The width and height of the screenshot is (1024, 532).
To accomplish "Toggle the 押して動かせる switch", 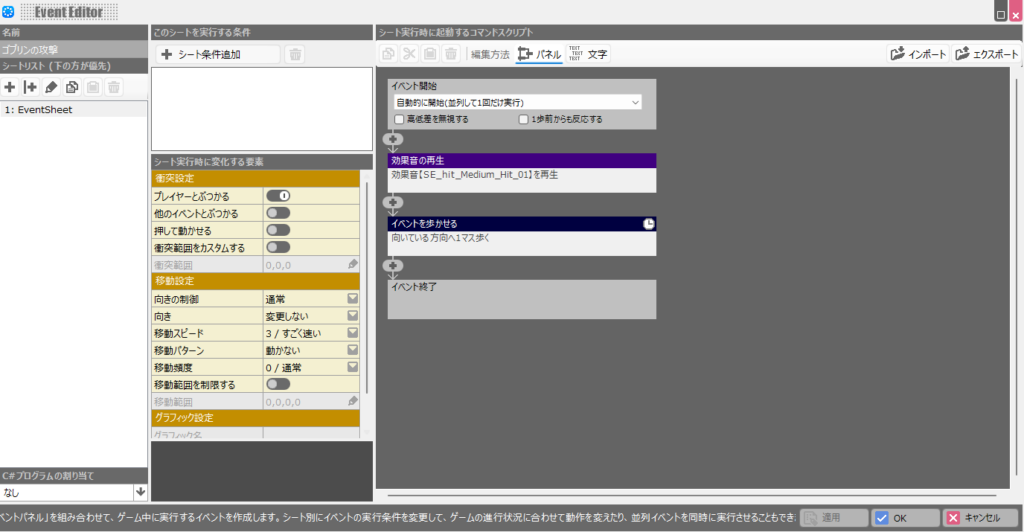I will (x=278, y=230).
